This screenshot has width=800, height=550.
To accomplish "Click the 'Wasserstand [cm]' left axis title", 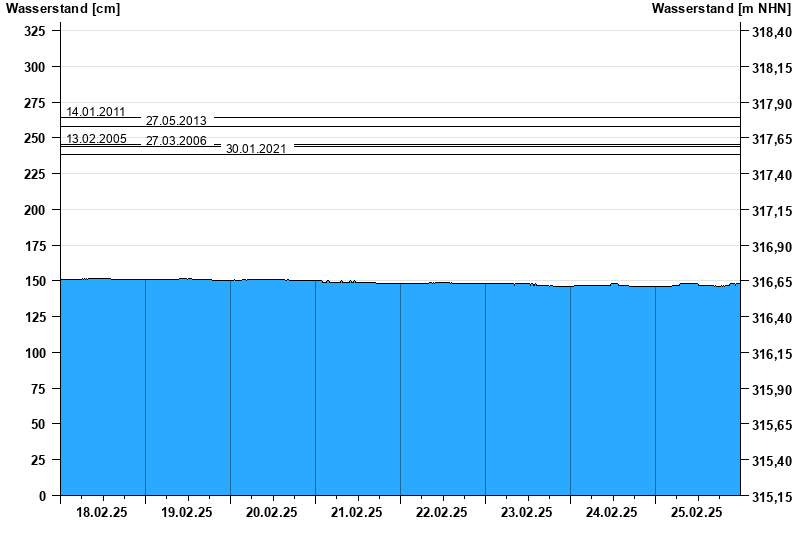I will [63, 9].
